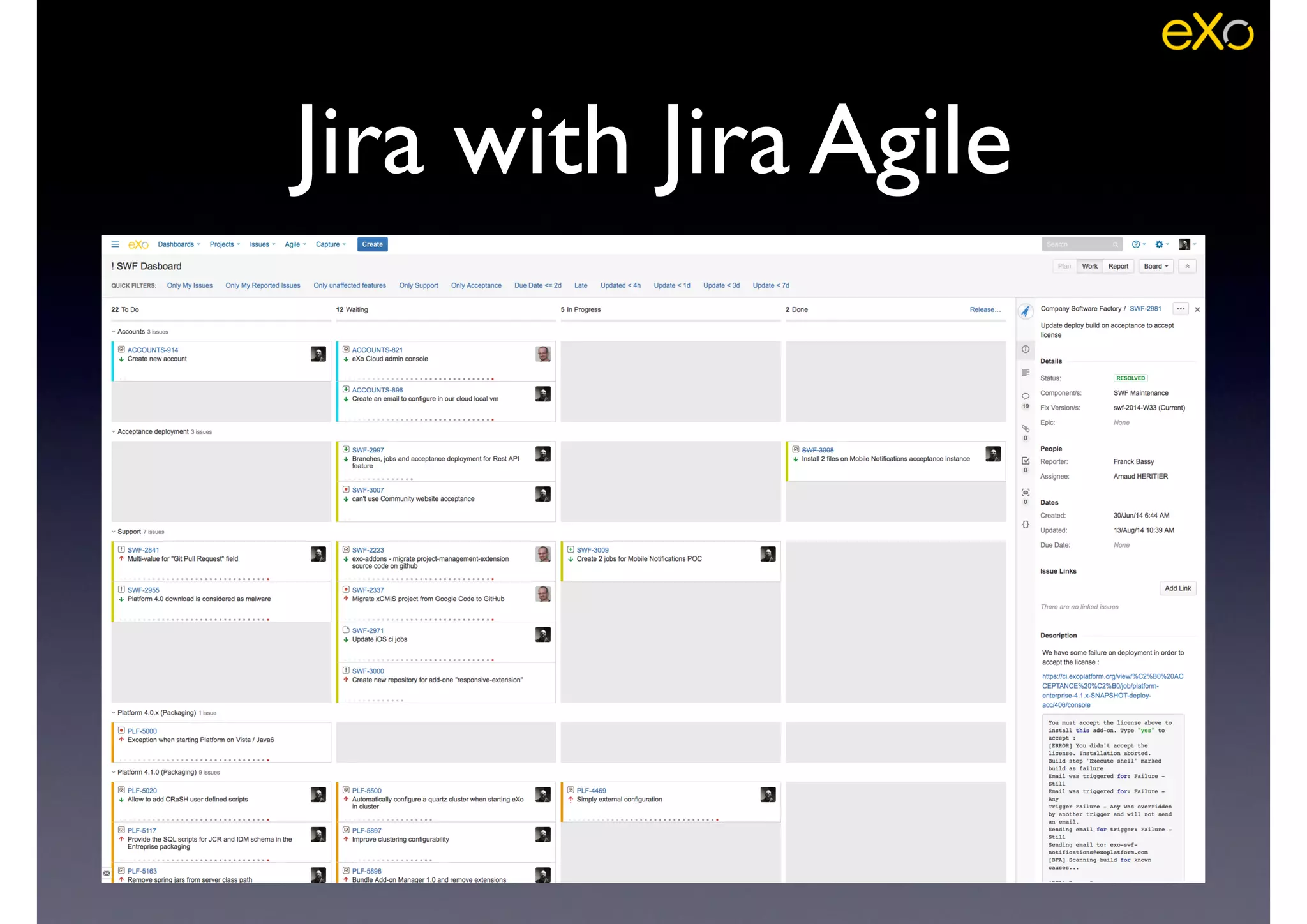Toggle the Only Support quick filter
This screenshot has height=924, width=1307.
tap(419, 285)
